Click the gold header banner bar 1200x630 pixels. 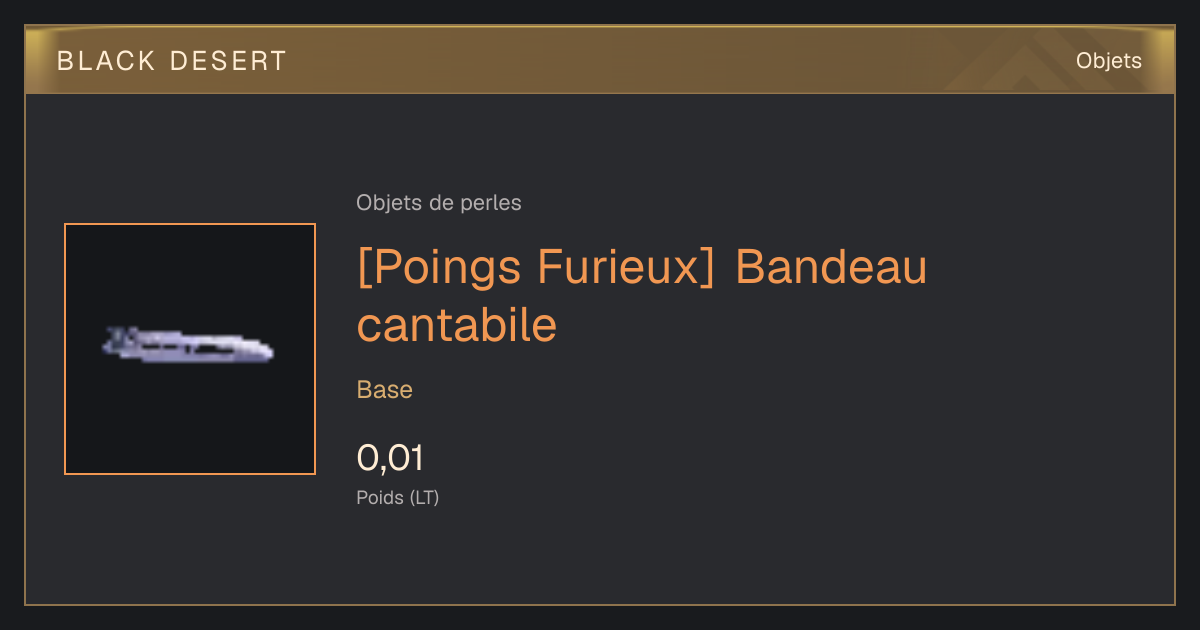[x=600, y=60]
